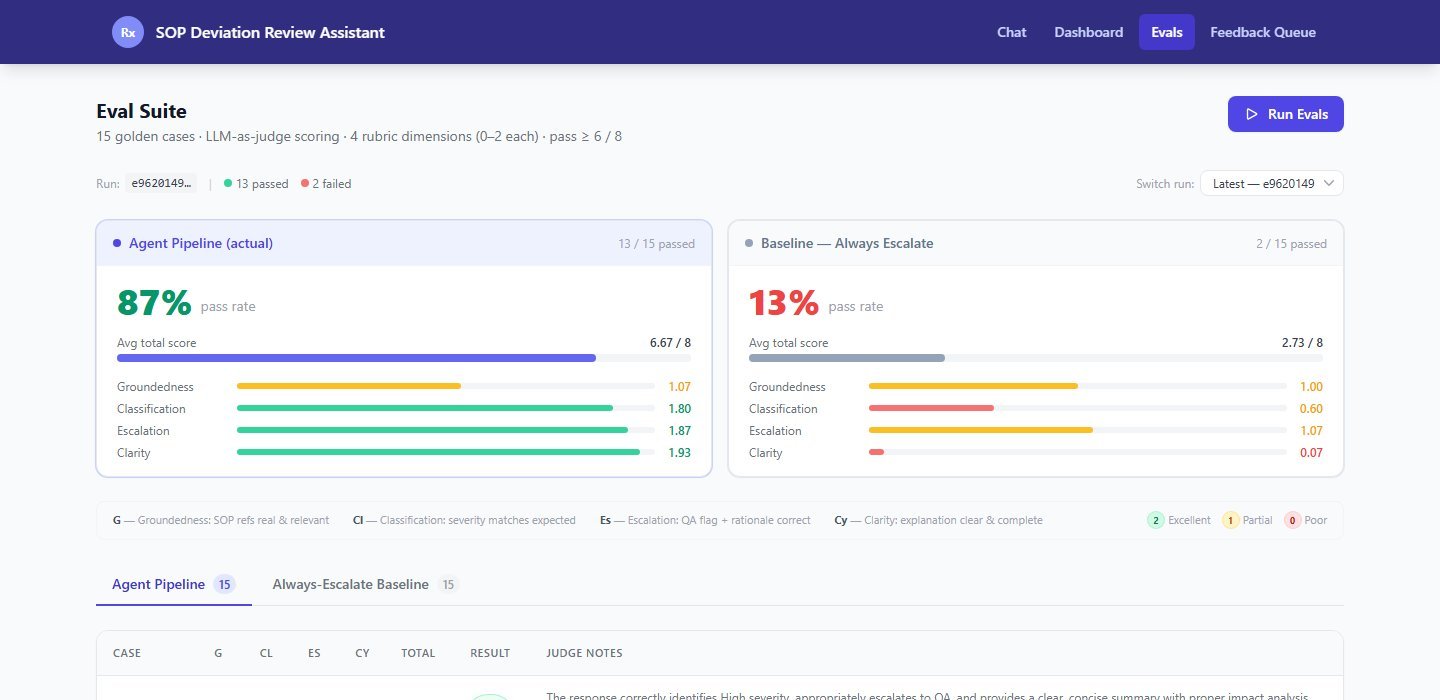Click the ES column header
This screenshot has width=1440, height=700.
(314, 653)
